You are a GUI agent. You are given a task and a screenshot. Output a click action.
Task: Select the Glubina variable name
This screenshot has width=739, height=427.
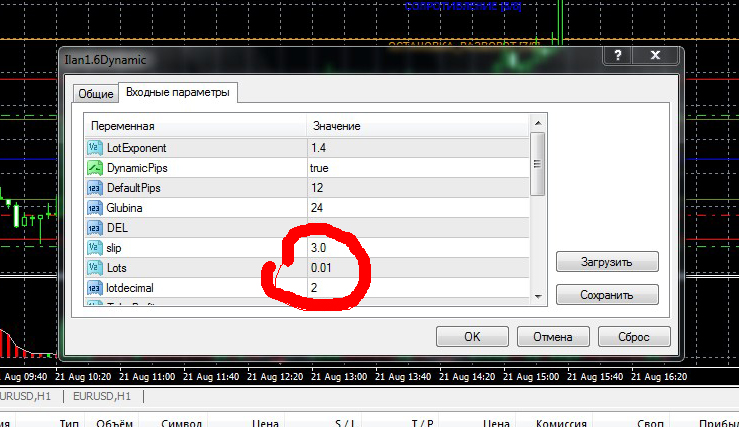[x=124, y=208]
